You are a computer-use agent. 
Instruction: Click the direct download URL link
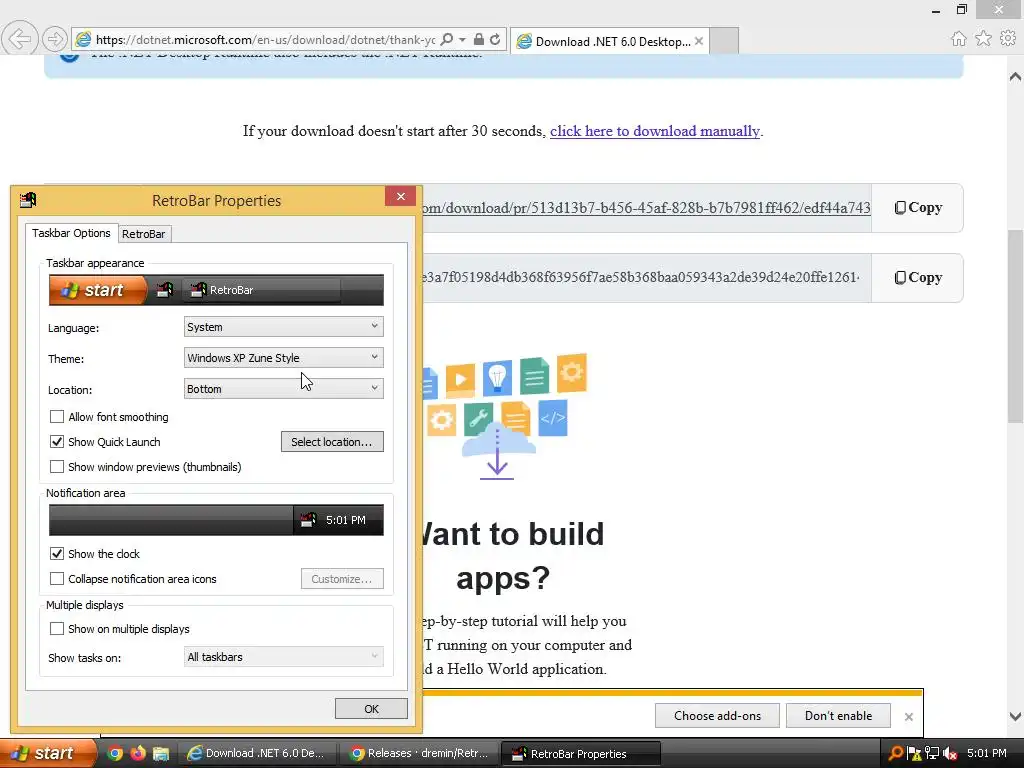(x=647, y=208)
